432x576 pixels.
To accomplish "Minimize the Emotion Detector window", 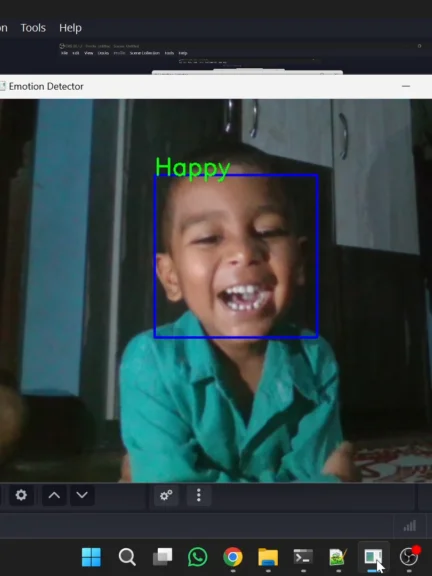I will point(406,86).
